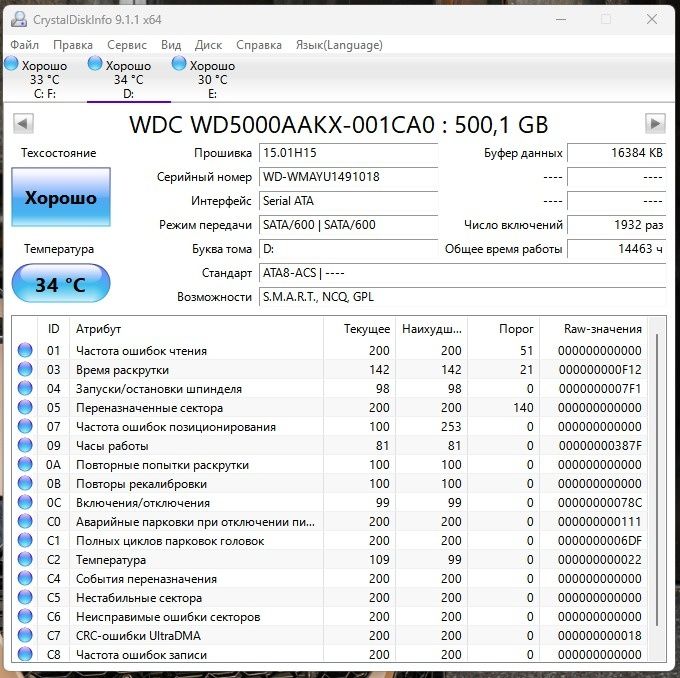Select disk D: at 34 °C
Viewport: 680px width, 678px height.
coord(129,79)
